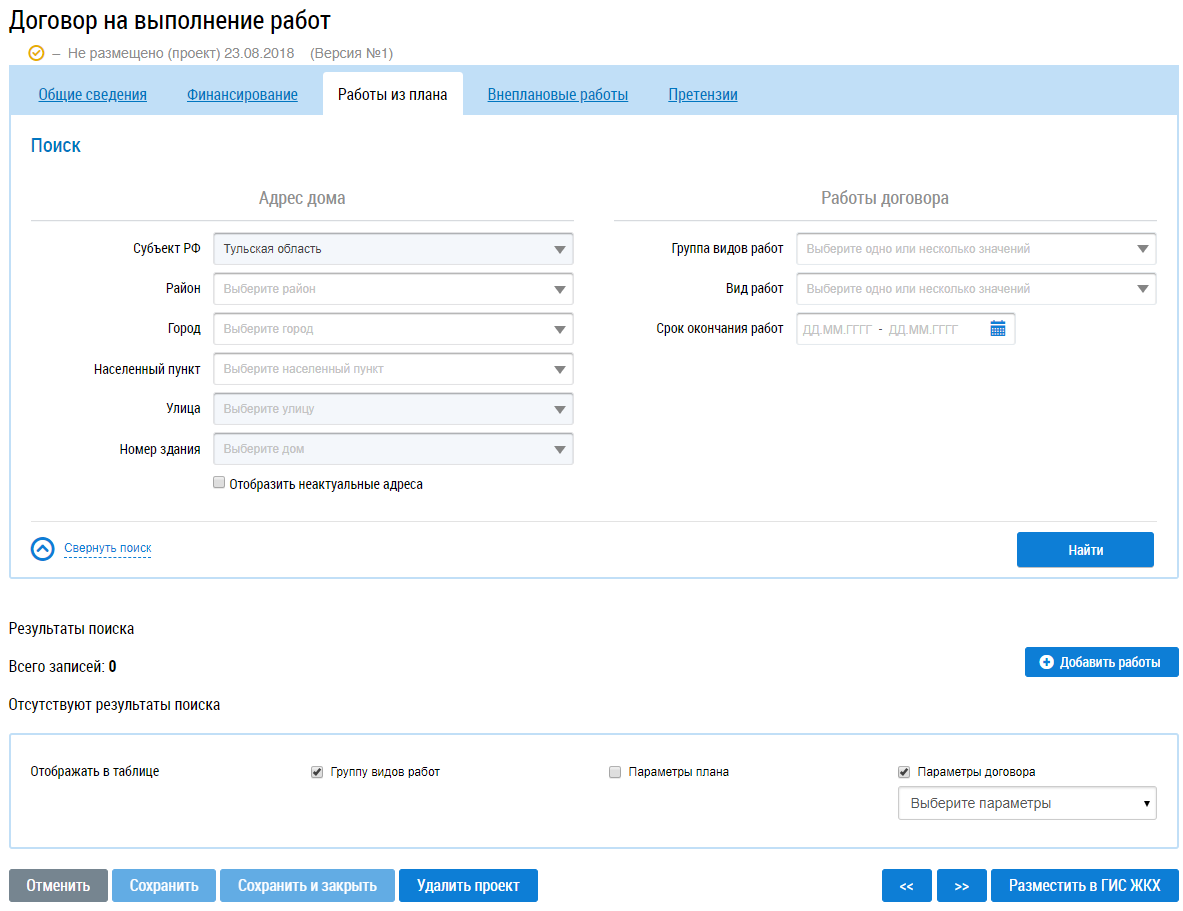Screen dimensions: 1183x911
Task: Go to the 'Претензии' tab
Action: click(x=702, y=95)
